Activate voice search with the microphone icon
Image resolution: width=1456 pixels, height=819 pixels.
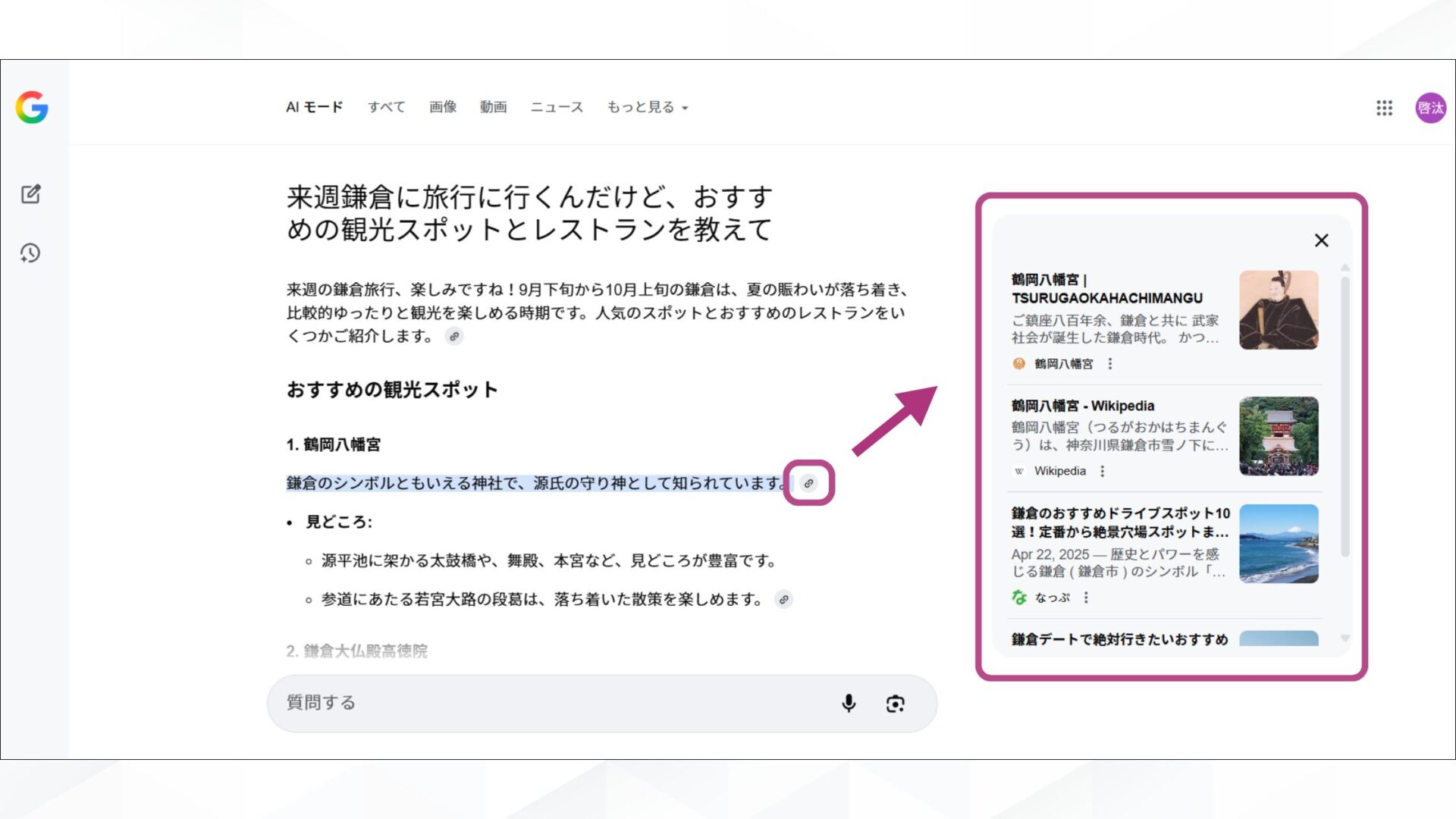[x=849, y=703]
